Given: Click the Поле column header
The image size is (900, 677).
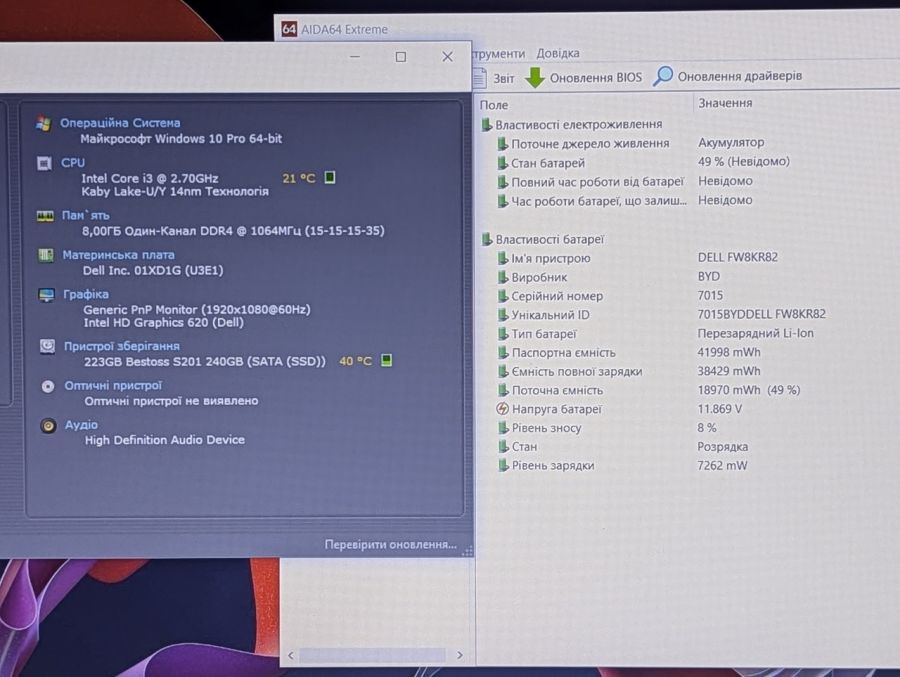Looking at the screenshot, I should pos(494,105).
